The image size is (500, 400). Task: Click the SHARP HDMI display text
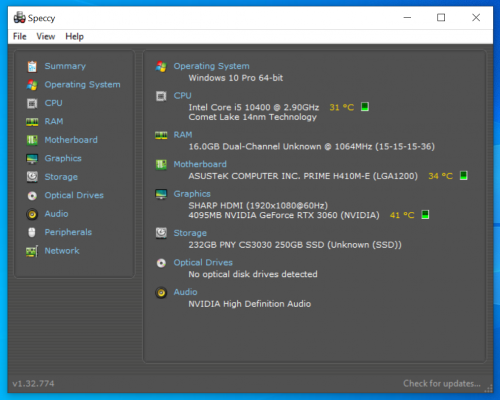[258, 206]
